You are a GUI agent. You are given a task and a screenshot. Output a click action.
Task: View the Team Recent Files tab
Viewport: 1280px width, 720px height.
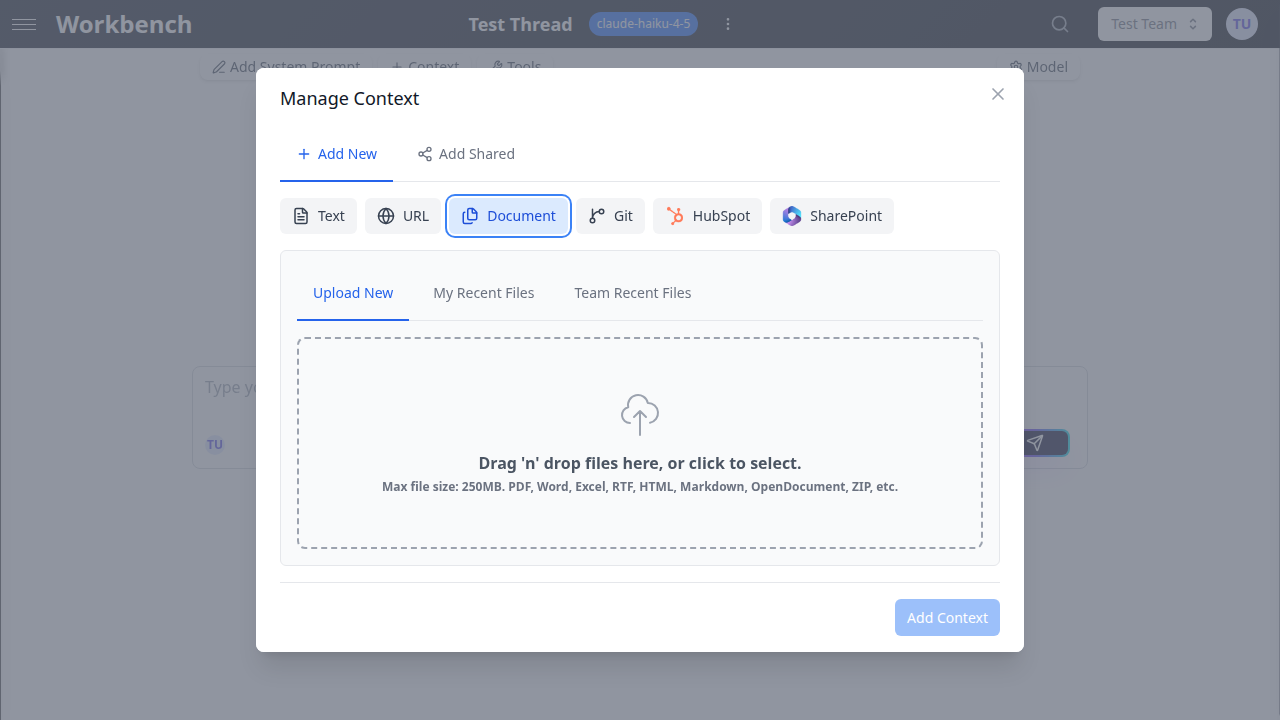(633, 292)
